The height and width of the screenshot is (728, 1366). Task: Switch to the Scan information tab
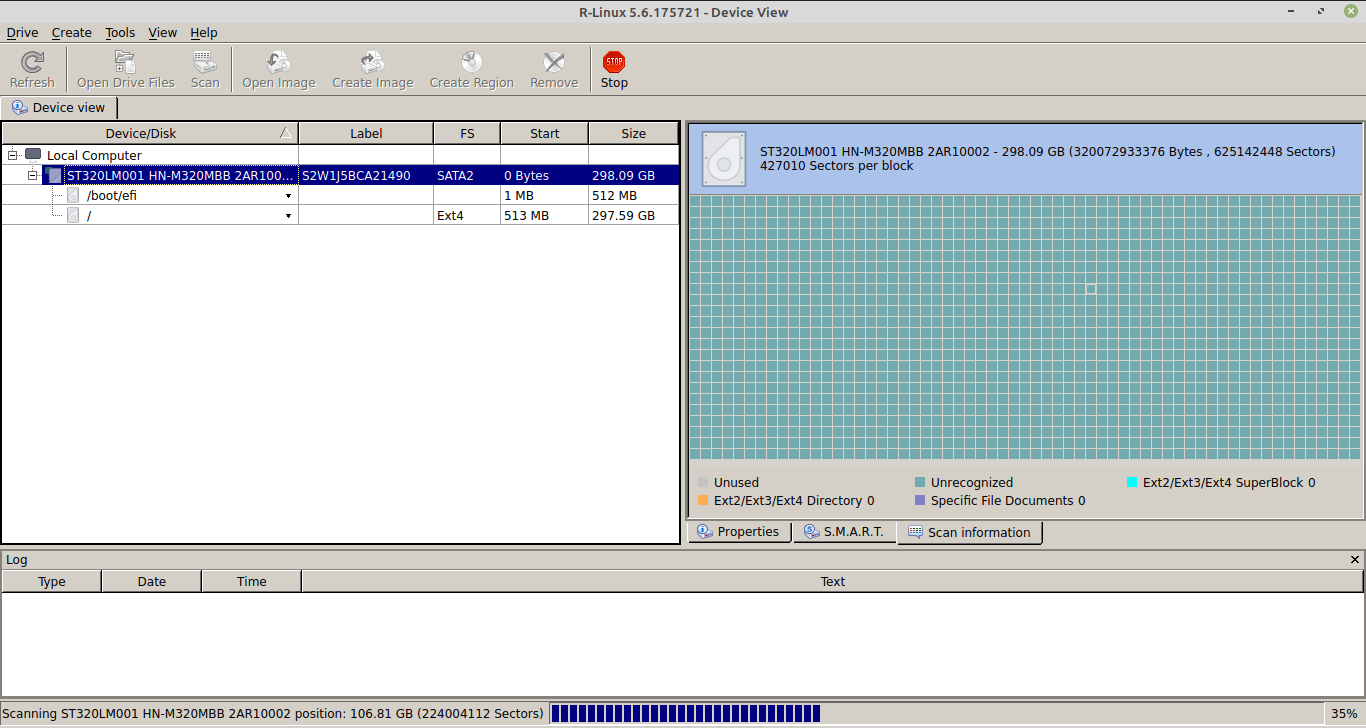[x=969, y=532]
